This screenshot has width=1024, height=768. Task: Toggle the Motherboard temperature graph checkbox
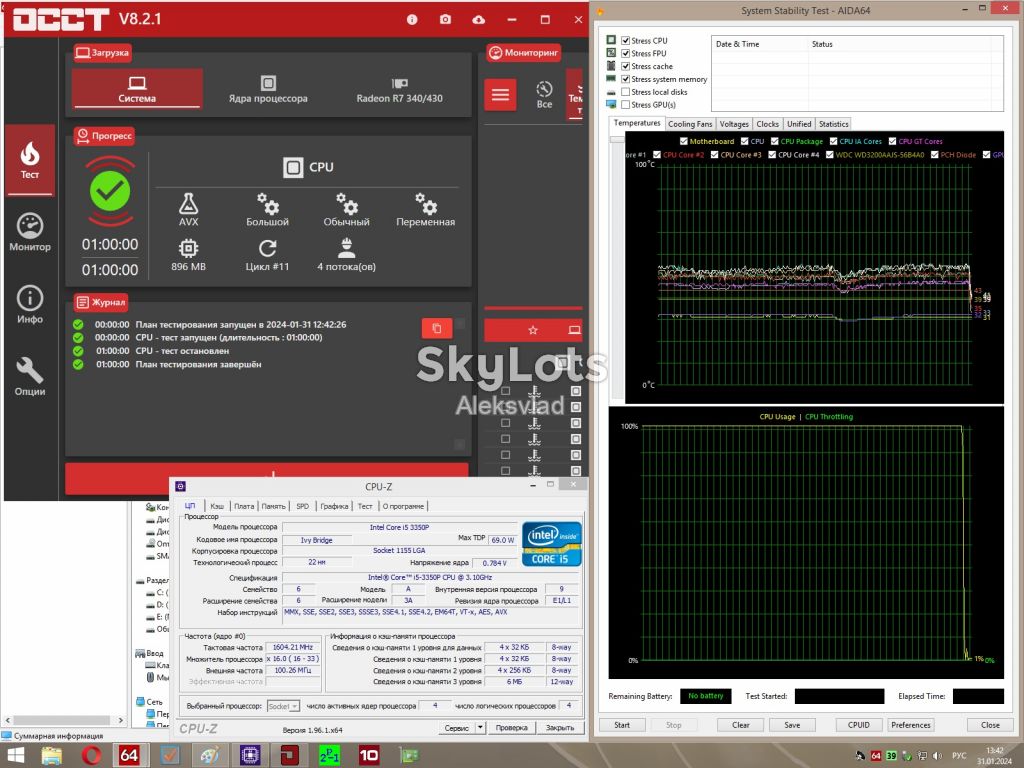[x=684, y=141]
